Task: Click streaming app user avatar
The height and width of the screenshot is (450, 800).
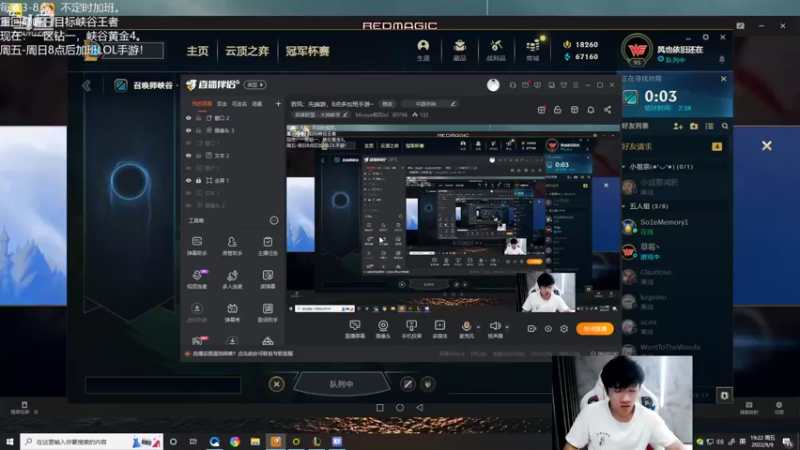Action: coord(493,85)
